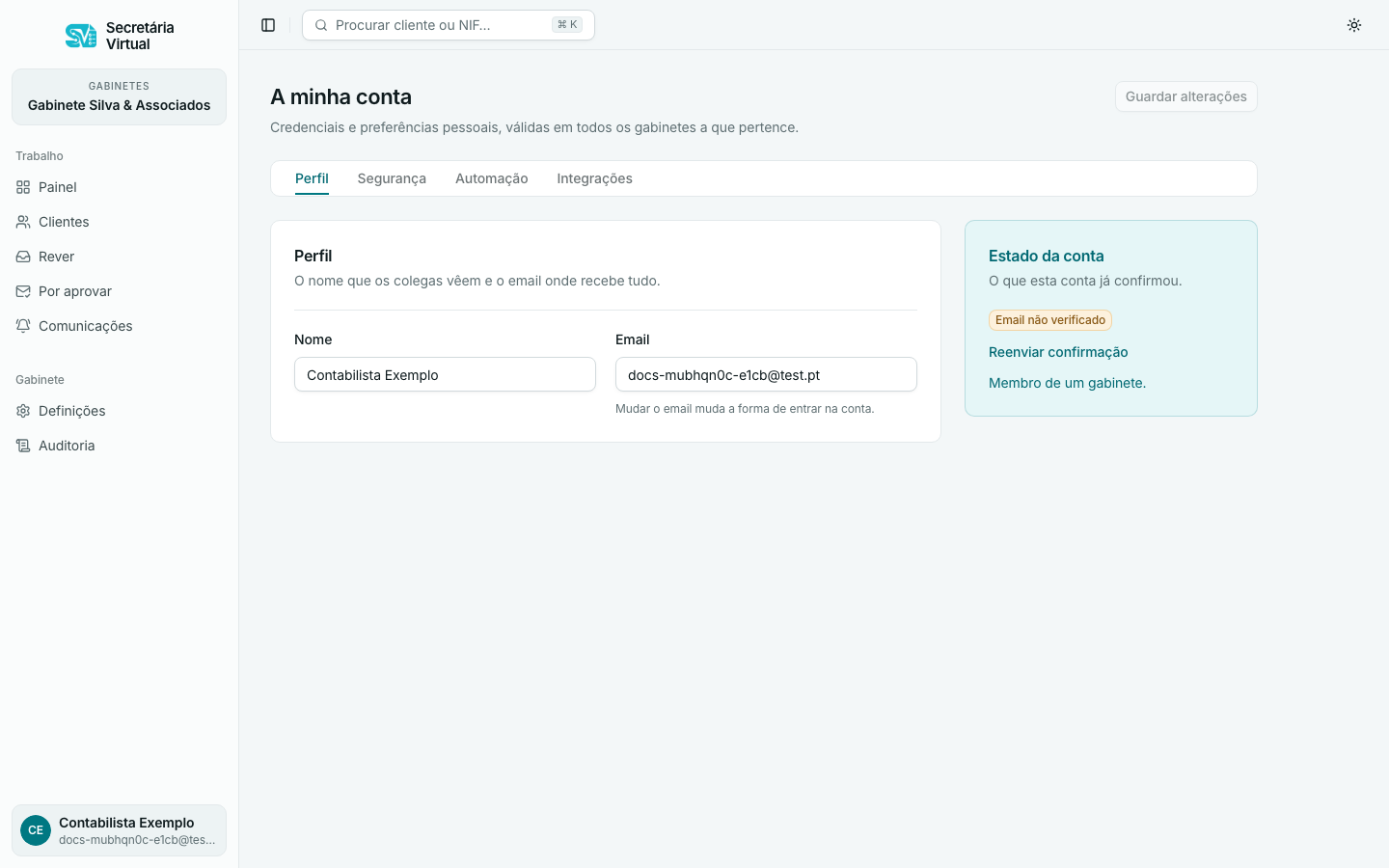Switch to the Automação tab
The width and height of the screenshot is (1389, 868).
click(492, 178)
